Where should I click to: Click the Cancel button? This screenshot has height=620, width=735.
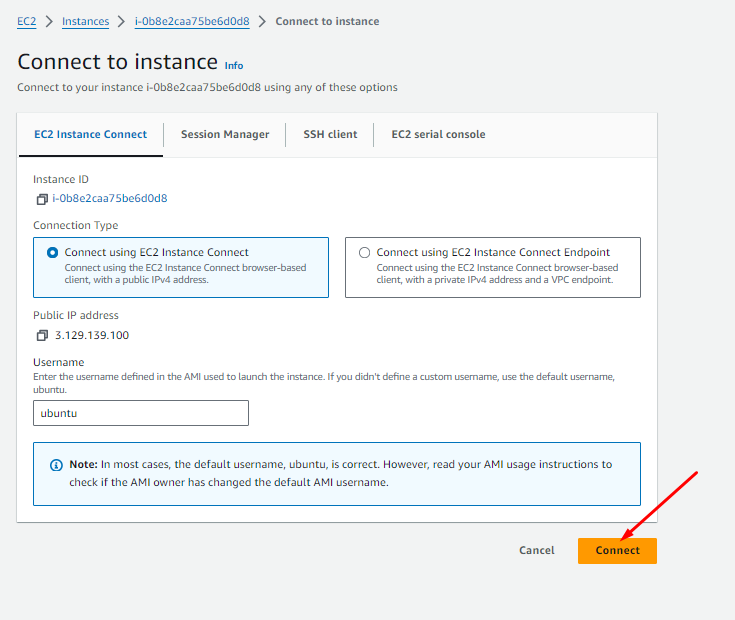(537, 551)
